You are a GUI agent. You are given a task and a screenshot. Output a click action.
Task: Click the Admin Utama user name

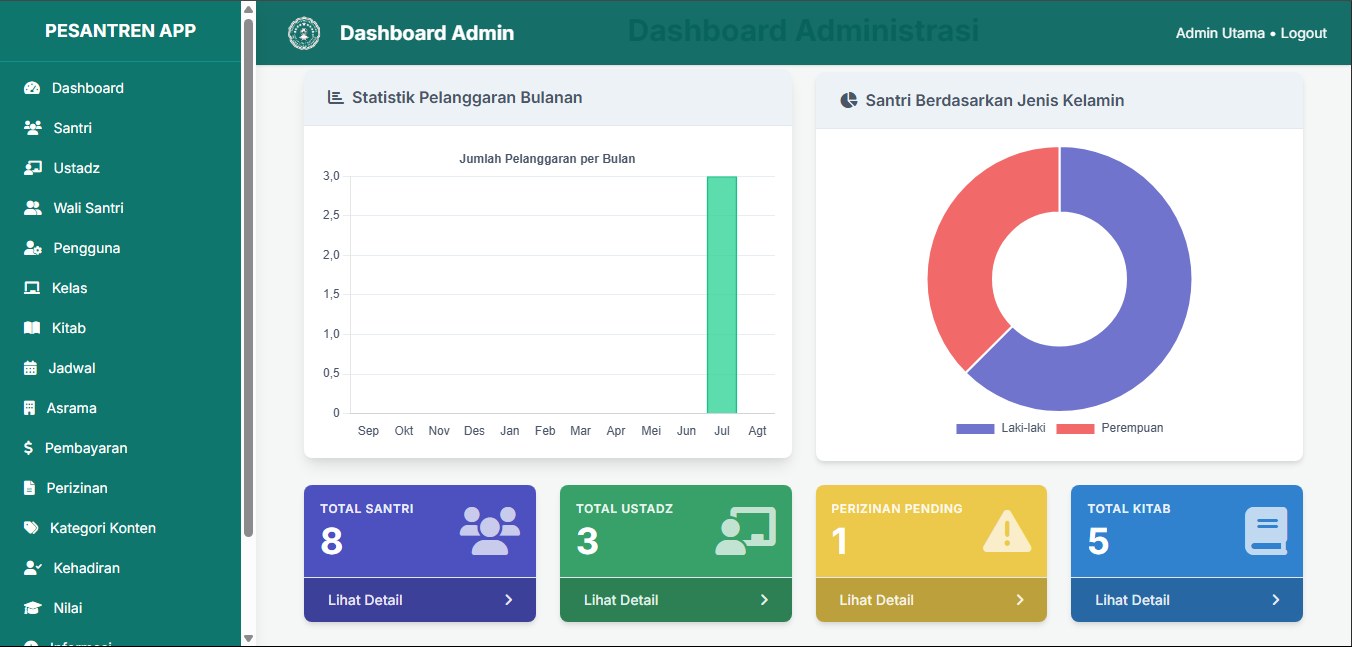click(x=1220, y=33)
